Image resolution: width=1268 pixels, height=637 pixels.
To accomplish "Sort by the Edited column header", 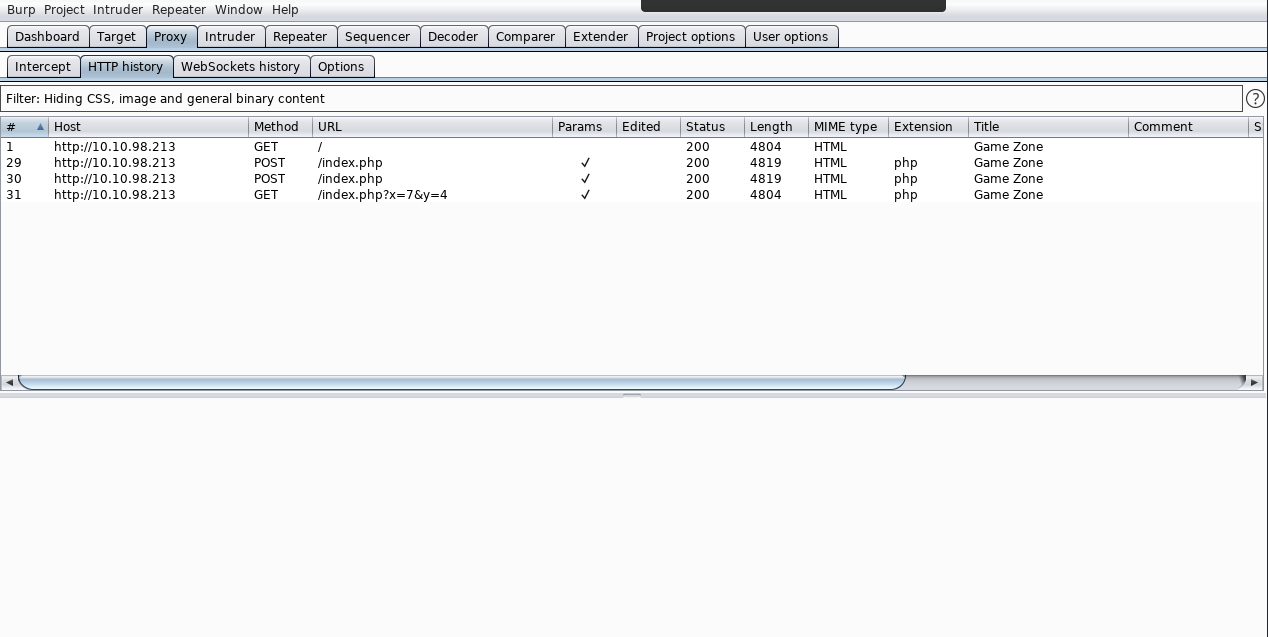I will coord(649,127).
